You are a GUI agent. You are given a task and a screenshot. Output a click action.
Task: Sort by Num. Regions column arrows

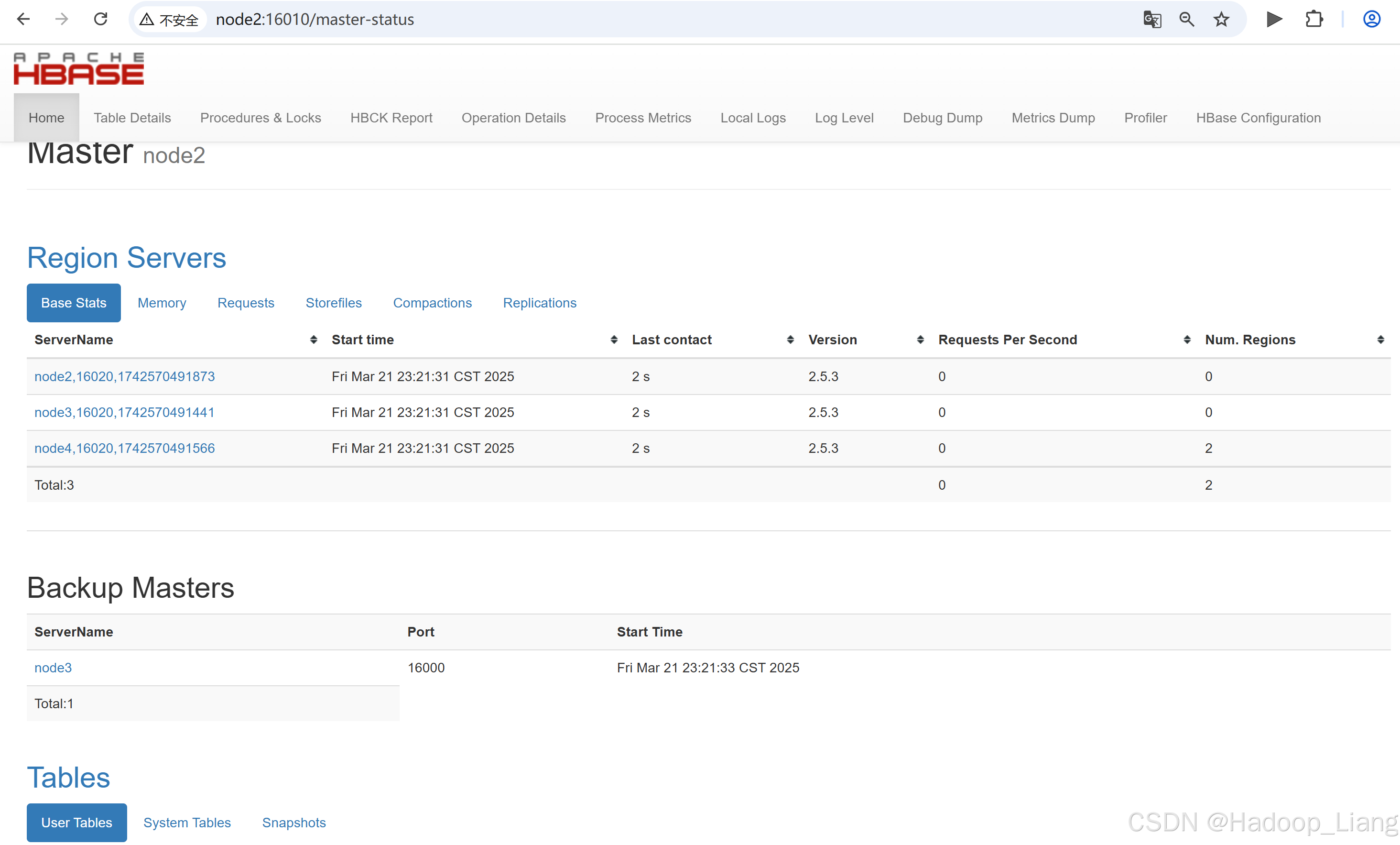1380,340
